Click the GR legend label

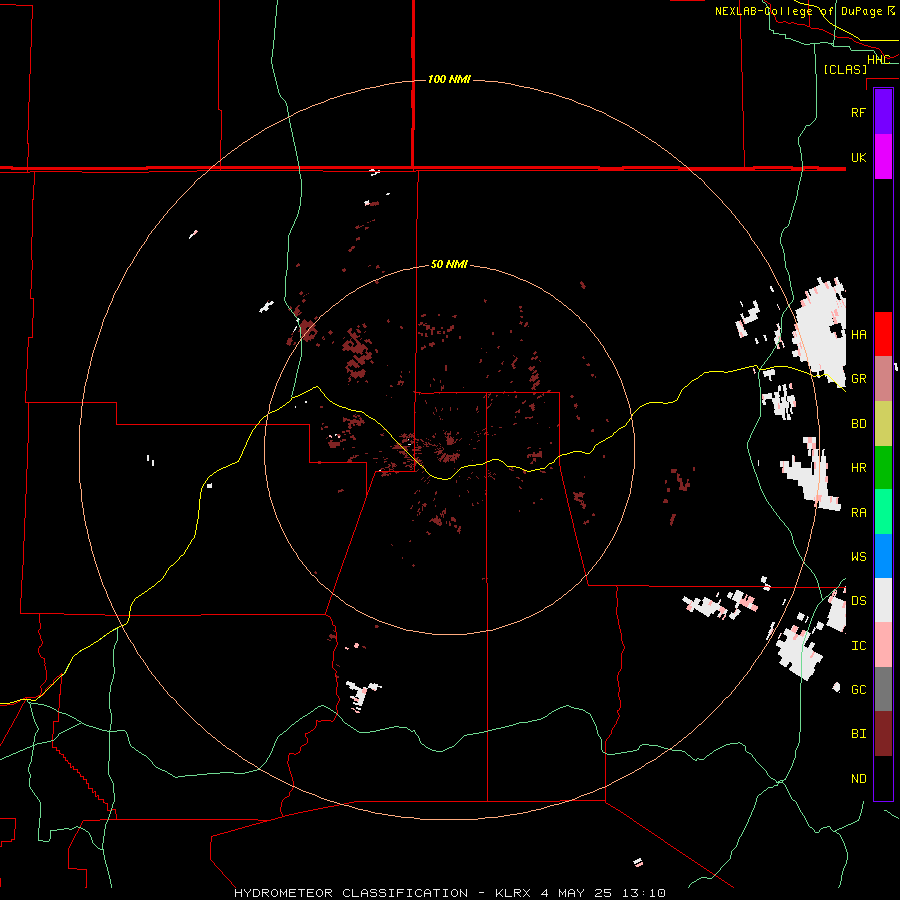(x=858, y=379)
